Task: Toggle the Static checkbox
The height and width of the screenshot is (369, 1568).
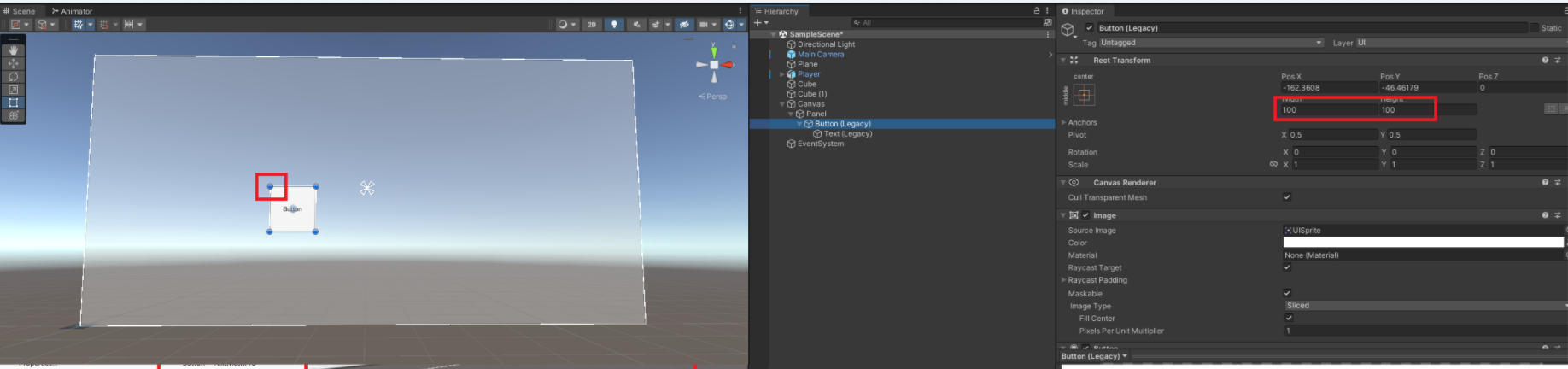Action: pyautogui.click(x=1534, y=28)
